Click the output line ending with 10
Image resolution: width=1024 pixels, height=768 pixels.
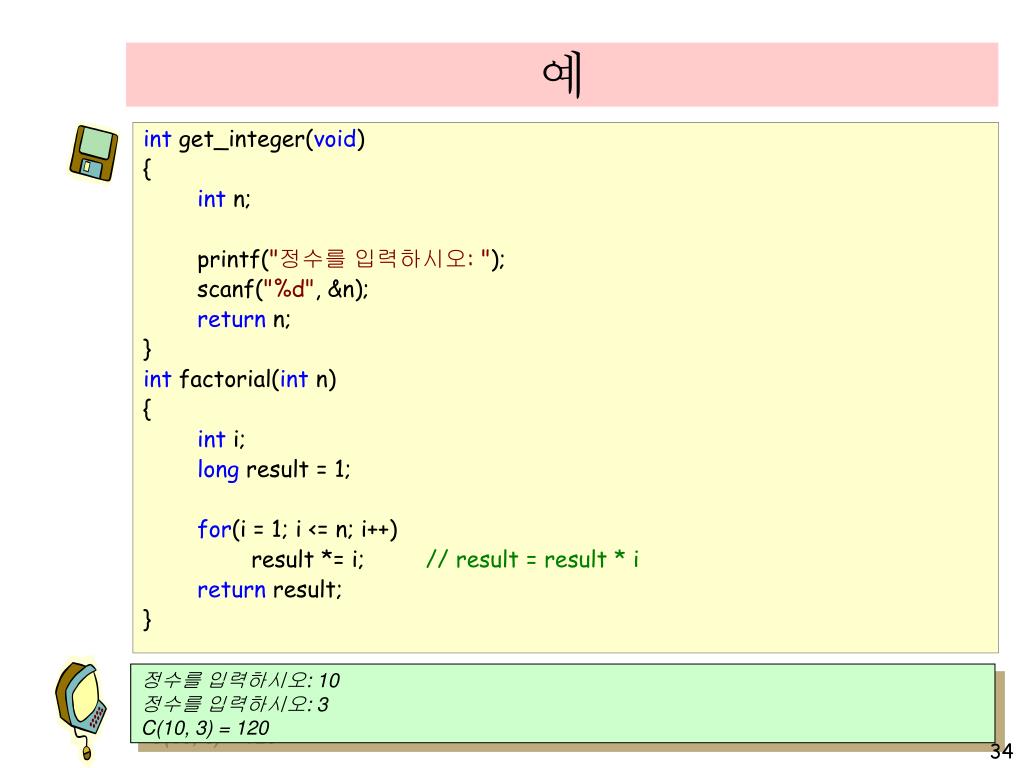(x=241, y=680)
